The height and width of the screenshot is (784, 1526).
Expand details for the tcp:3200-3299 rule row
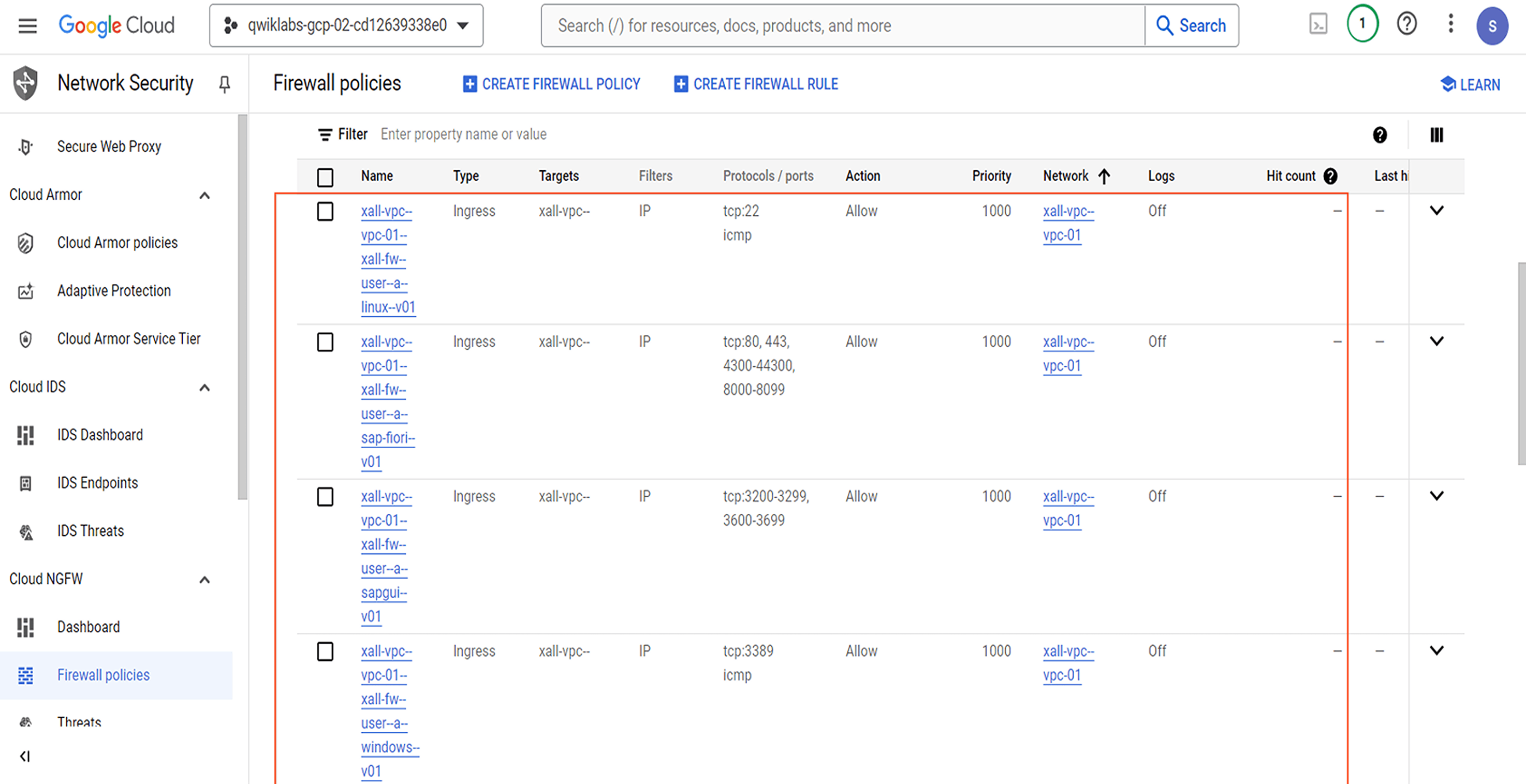(1436, 496)
